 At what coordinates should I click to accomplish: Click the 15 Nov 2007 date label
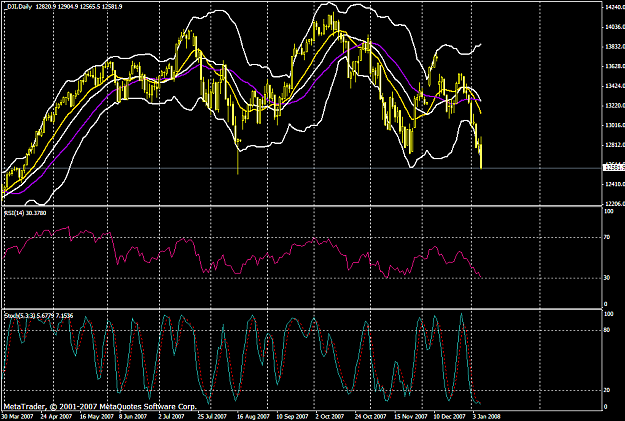pos(411,417)
